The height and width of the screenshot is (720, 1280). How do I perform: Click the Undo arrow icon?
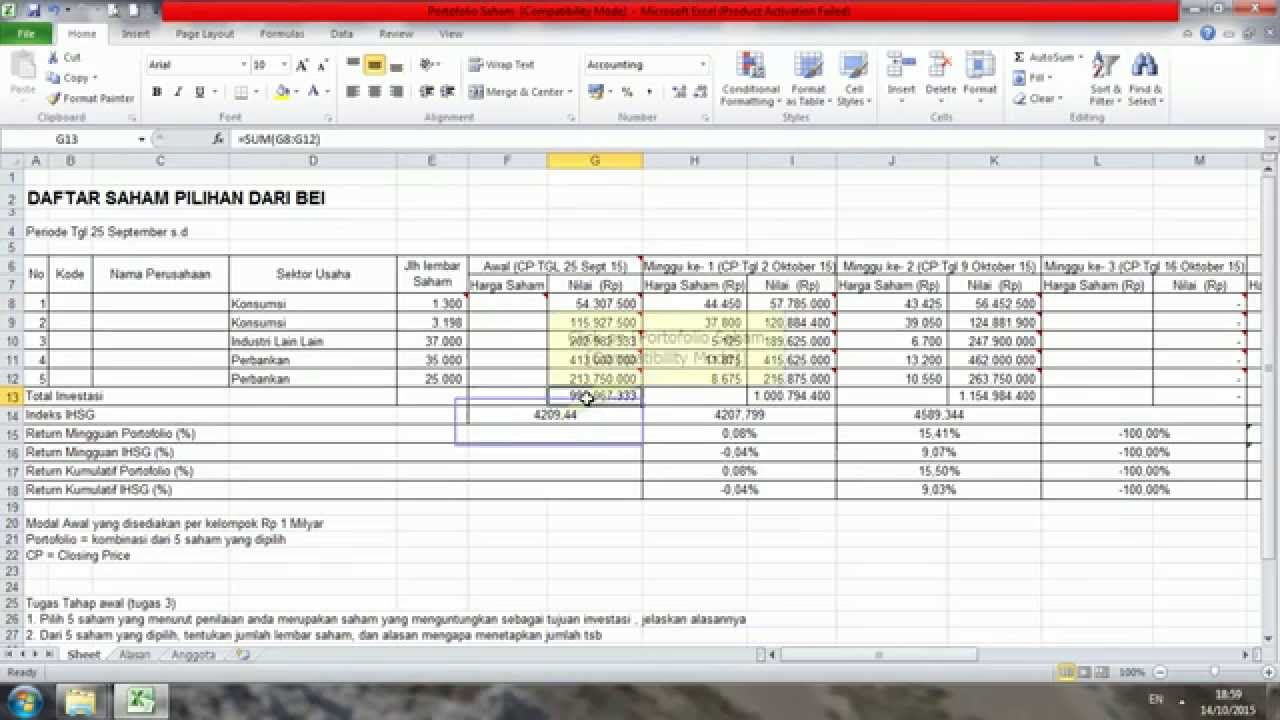(x=56, y=11)
